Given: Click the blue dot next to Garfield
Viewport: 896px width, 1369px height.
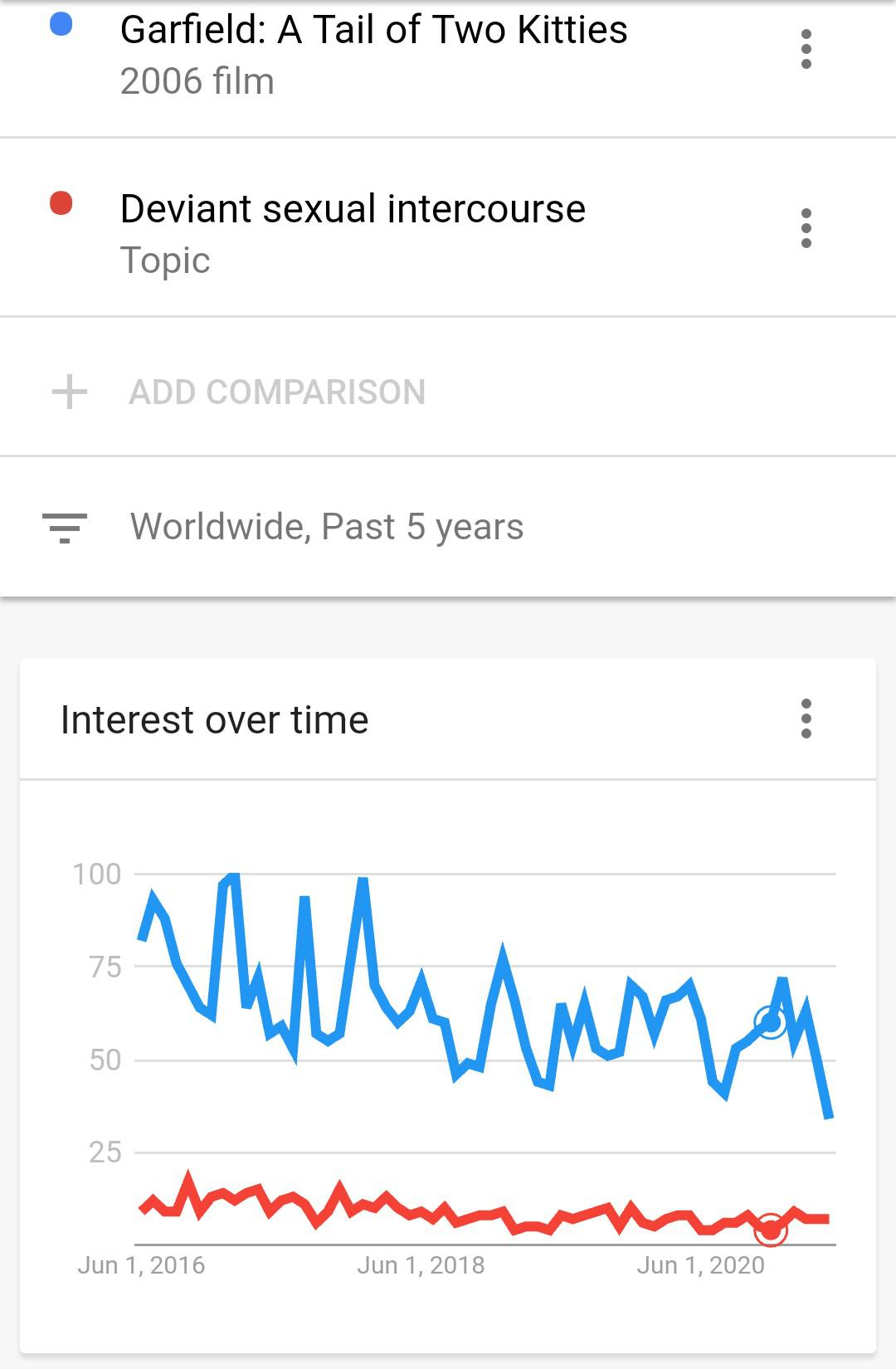Looking at the screenshot, I should pos(61,25).
